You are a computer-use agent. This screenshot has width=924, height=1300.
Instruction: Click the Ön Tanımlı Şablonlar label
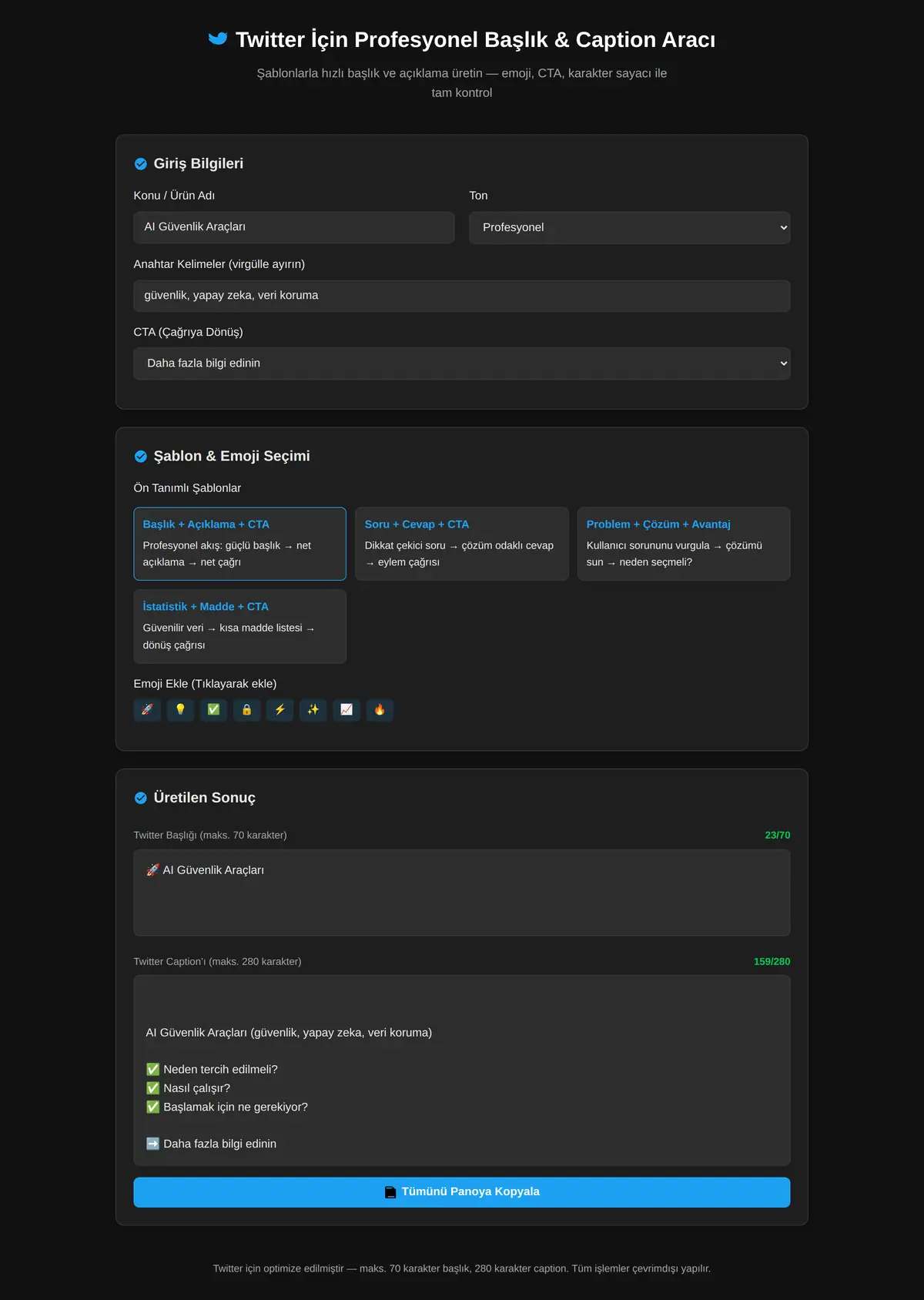coord(187,488)
